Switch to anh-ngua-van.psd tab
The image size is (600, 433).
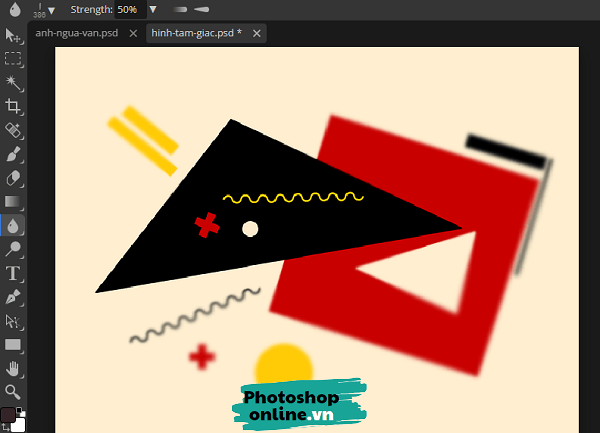(76, 33)
